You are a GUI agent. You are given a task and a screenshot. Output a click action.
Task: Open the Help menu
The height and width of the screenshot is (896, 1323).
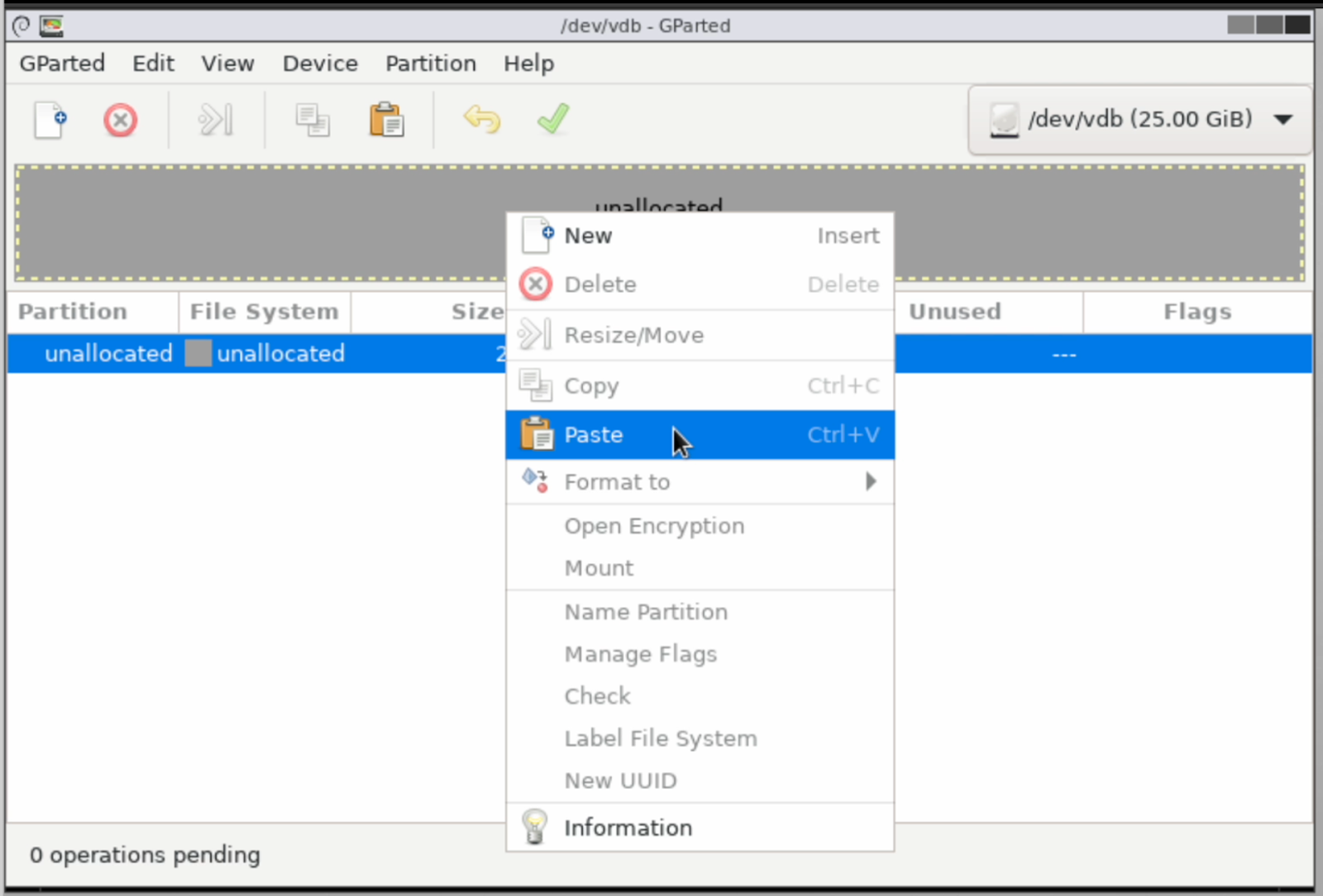[528, 64]
